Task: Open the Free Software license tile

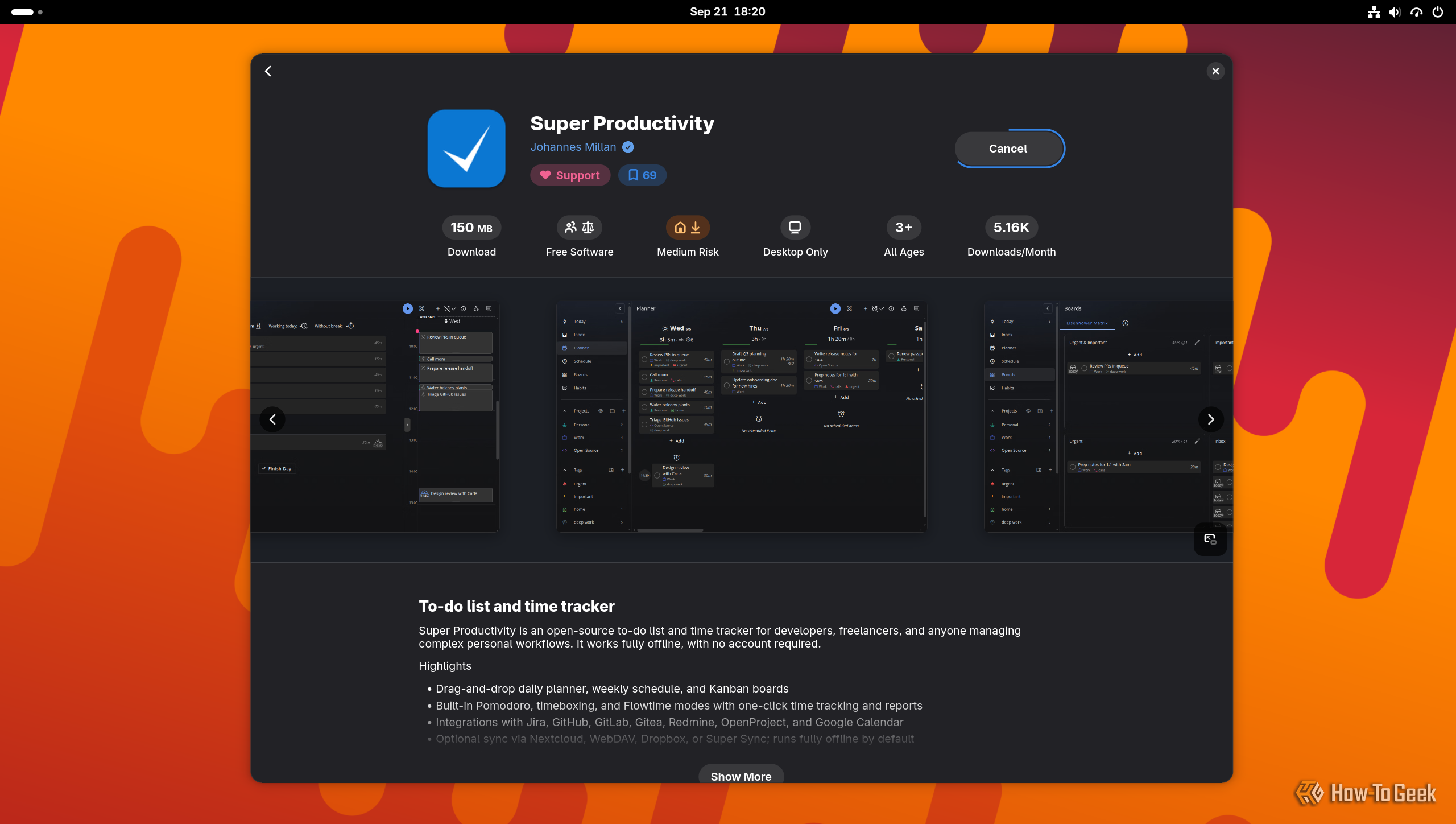Action: click(x=580, y=237)
